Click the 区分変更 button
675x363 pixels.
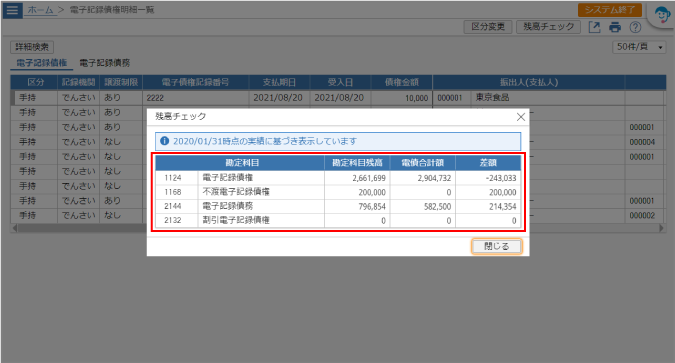tap(488, 27)
